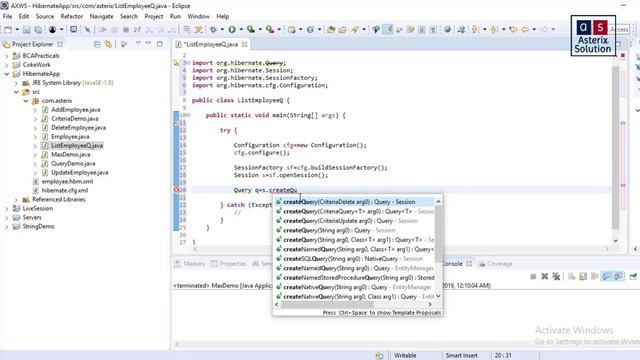
Task: Minimize the Project Explorer panel
Action: (x=149, y=43)
